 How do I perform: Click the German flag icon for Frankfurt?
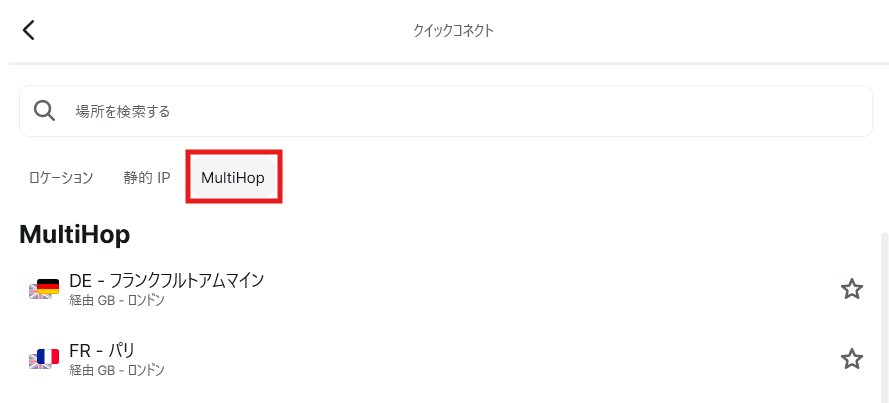48,288
